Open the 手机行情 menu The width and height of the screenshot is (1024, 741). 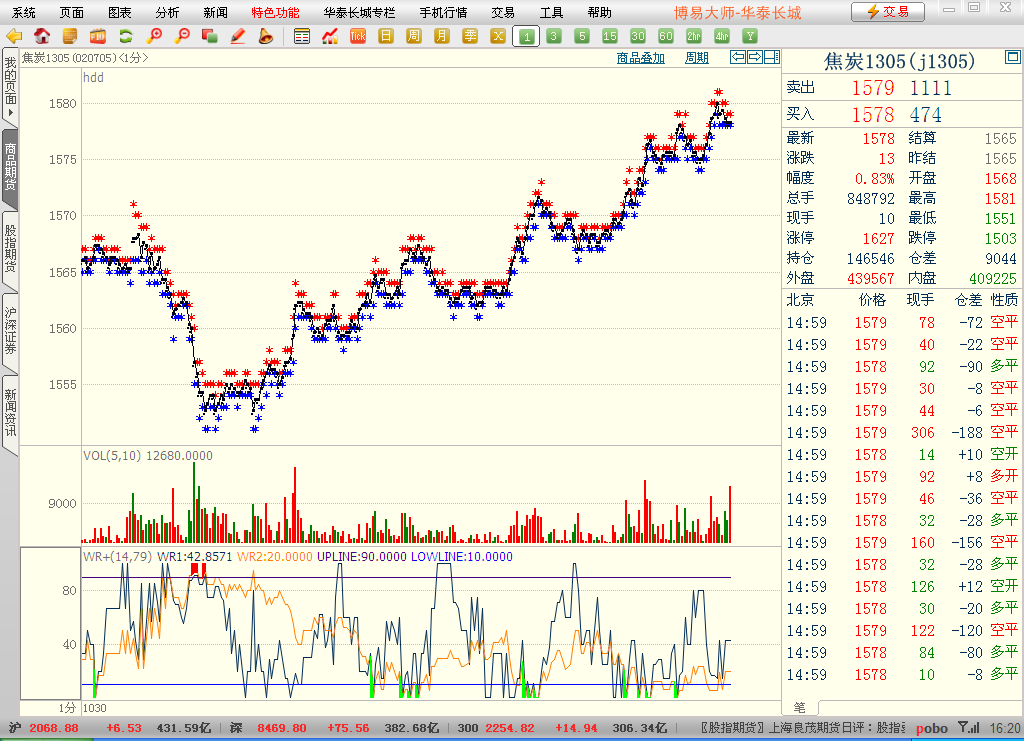pyautogui.click(x=443, y=12)
